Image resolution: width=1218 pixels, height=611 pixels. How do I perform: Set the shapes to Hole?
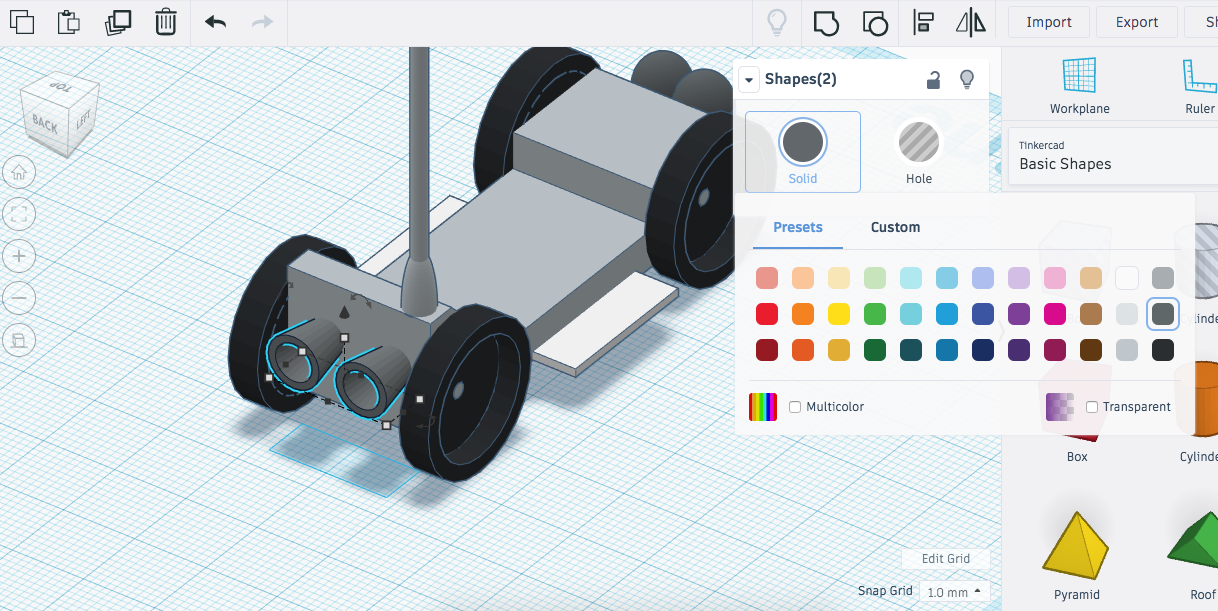[x=918, y=152]
